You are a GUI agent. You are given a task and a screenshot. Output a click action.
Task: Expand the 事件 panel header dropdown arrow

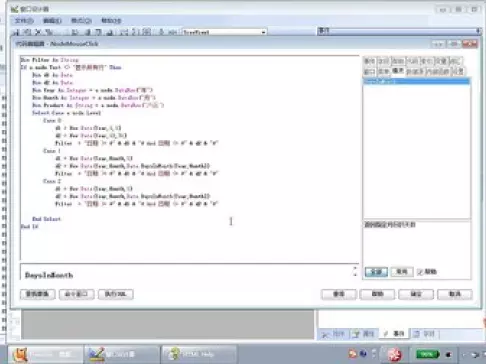[478, 31]
